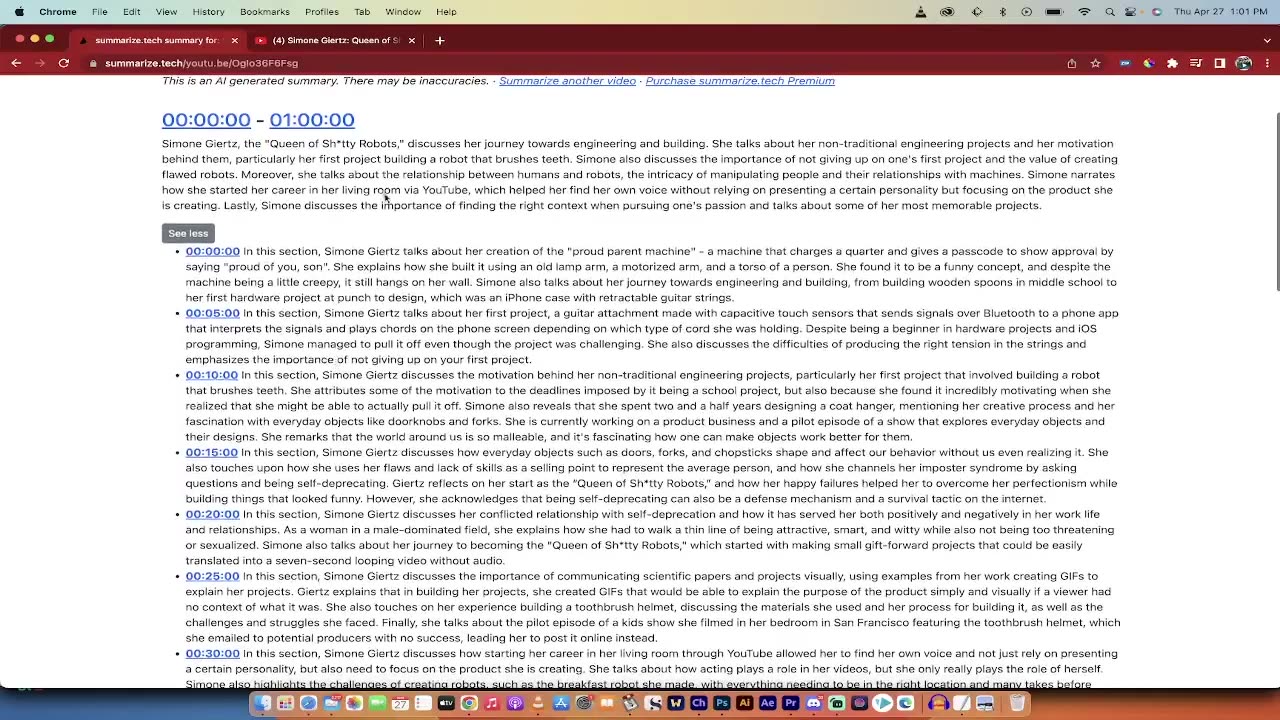Viewport: 1280px width, 720px height.
Task: Click VLC cone in menu bar
Action: (x=921, y=12)
